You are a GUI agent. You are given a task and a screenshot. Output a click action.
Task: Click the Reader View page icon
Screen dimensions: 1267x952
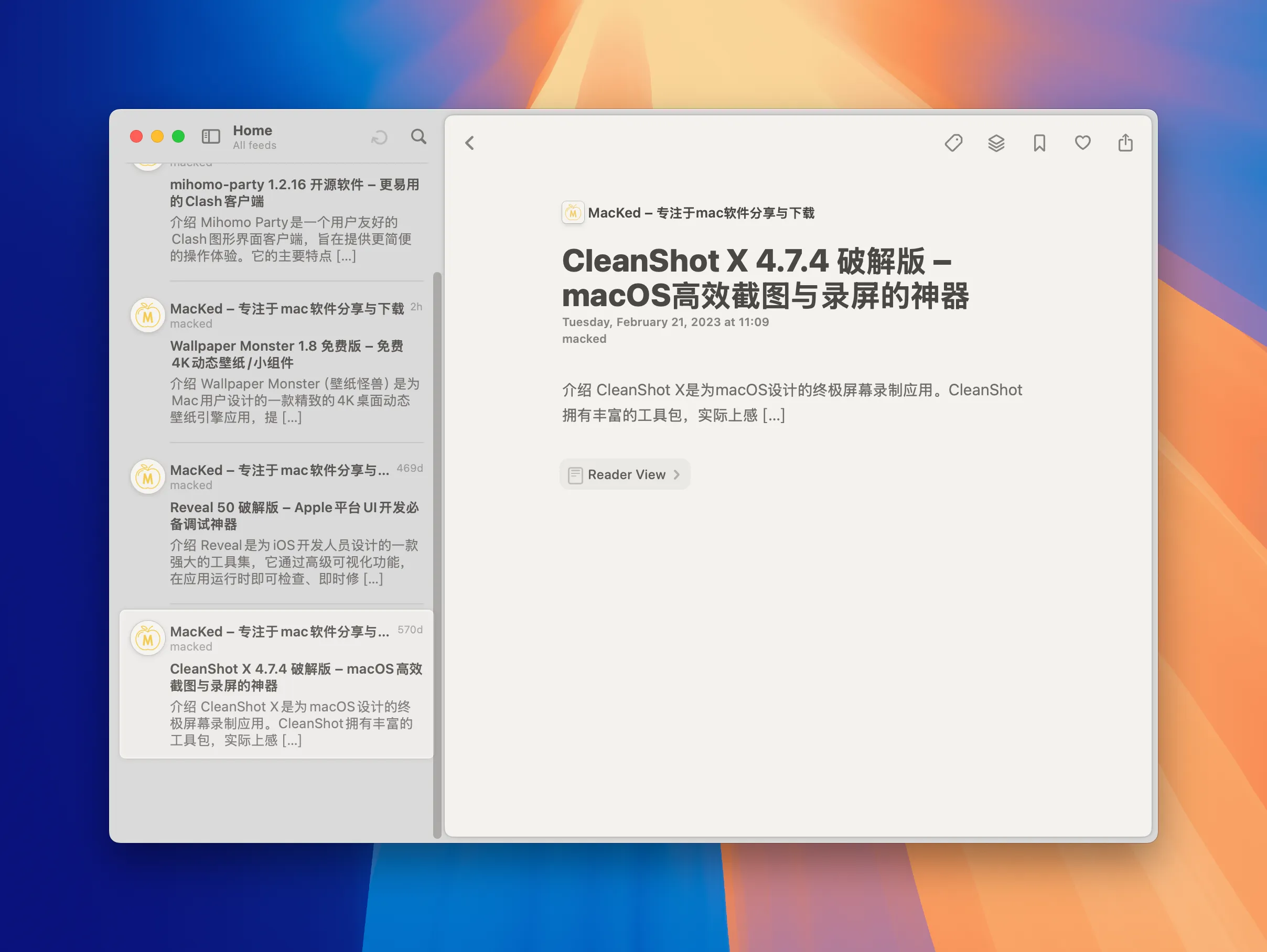575,475
